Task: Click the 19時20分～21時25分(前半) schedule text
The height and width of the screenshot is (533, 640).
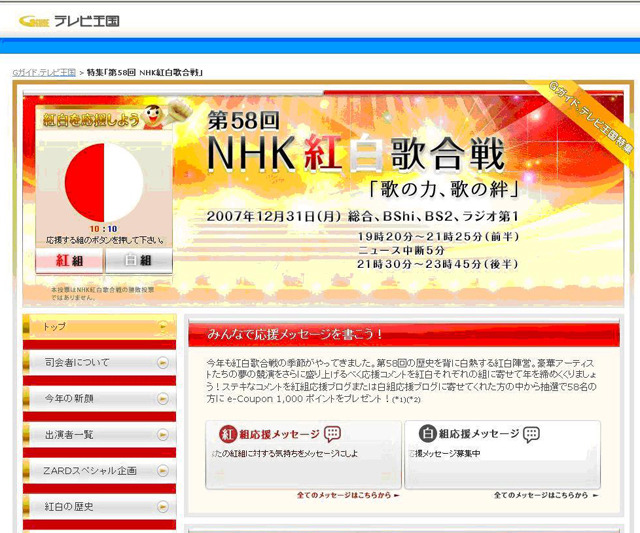Action: (438, 237)
